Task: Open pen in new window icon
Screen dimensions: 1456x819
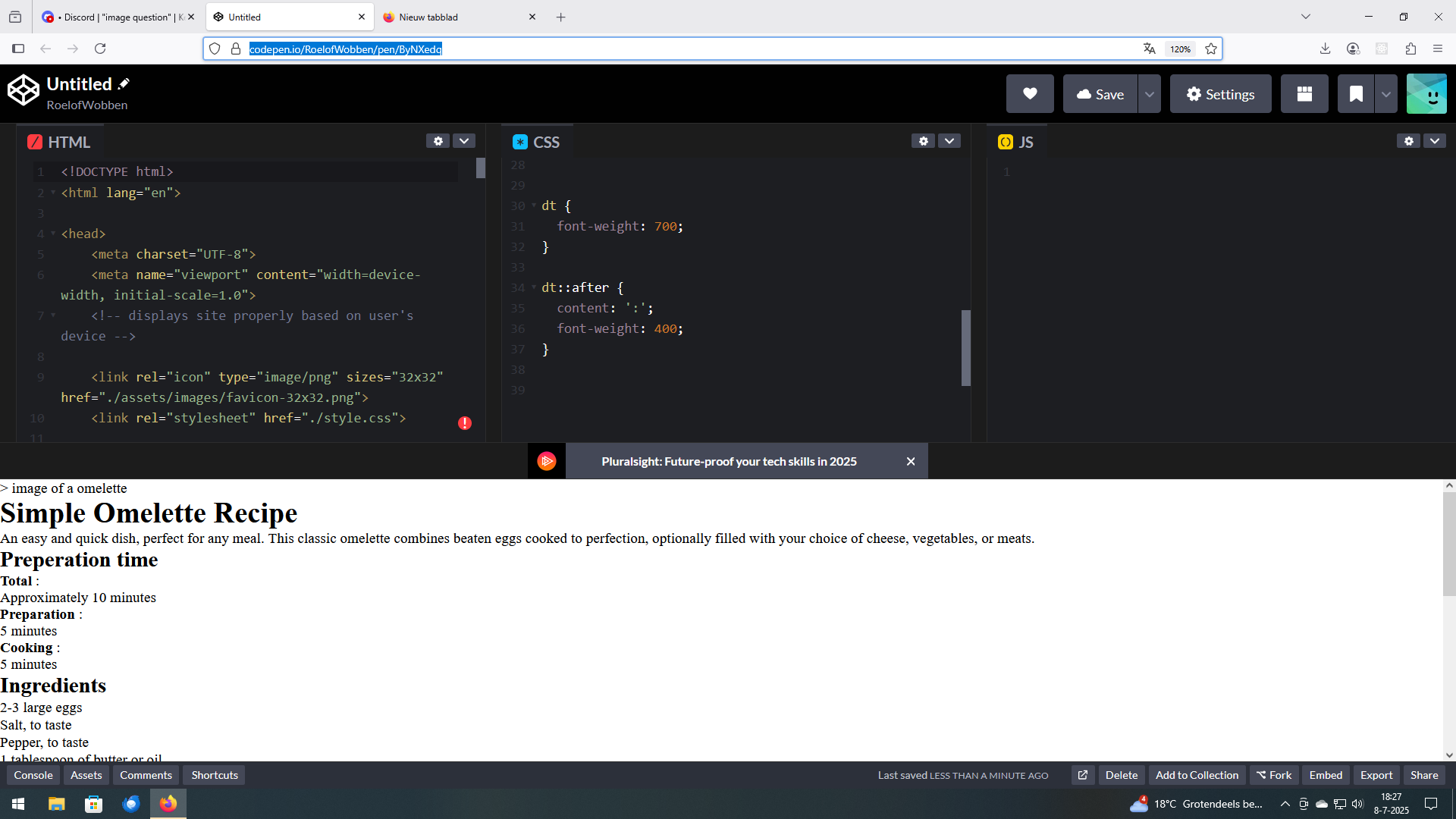Action: point(1083,775)
